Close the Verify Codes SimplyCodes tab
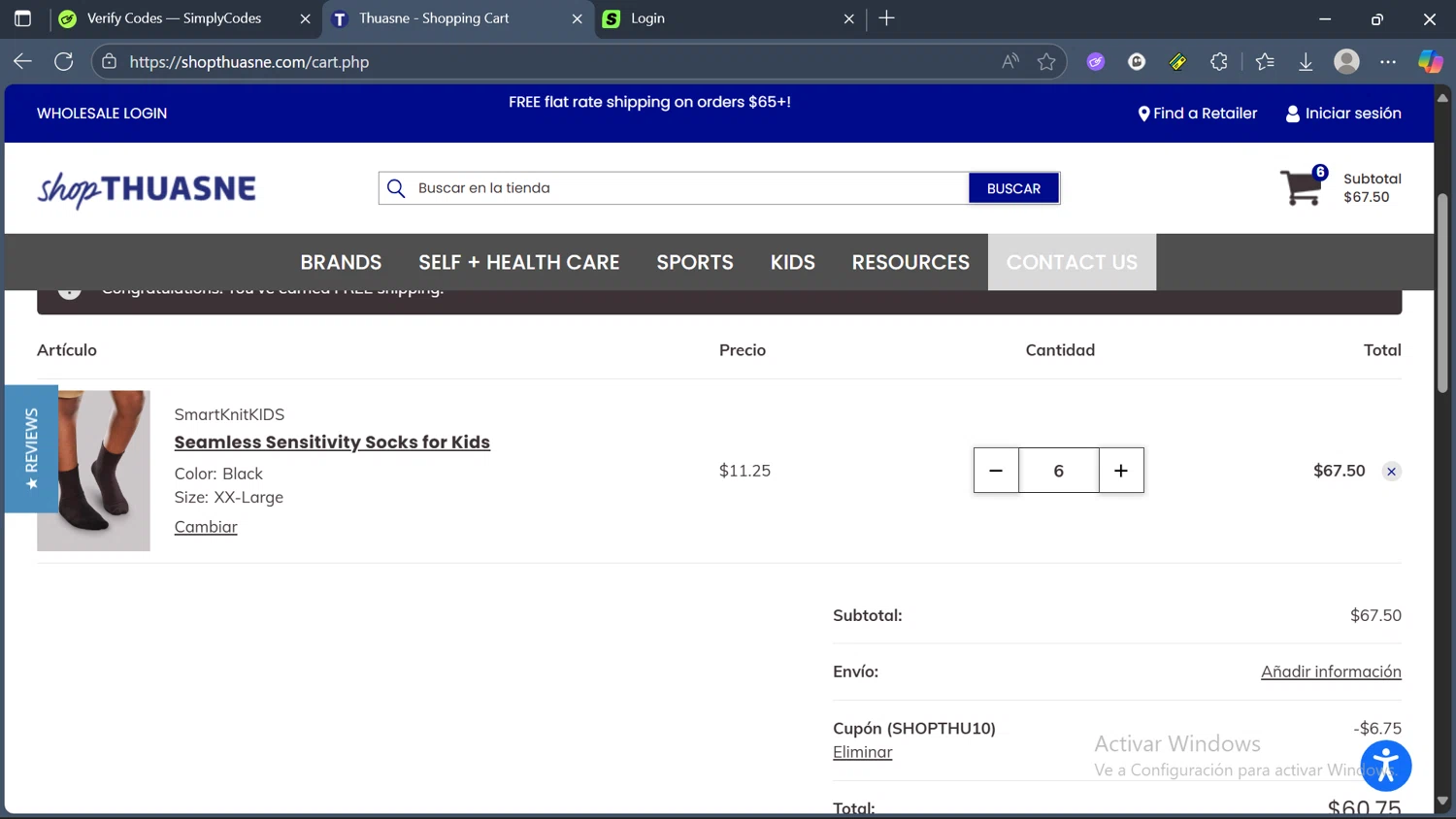This screenshot has width=1456, height=819. [x=305, y=18]
